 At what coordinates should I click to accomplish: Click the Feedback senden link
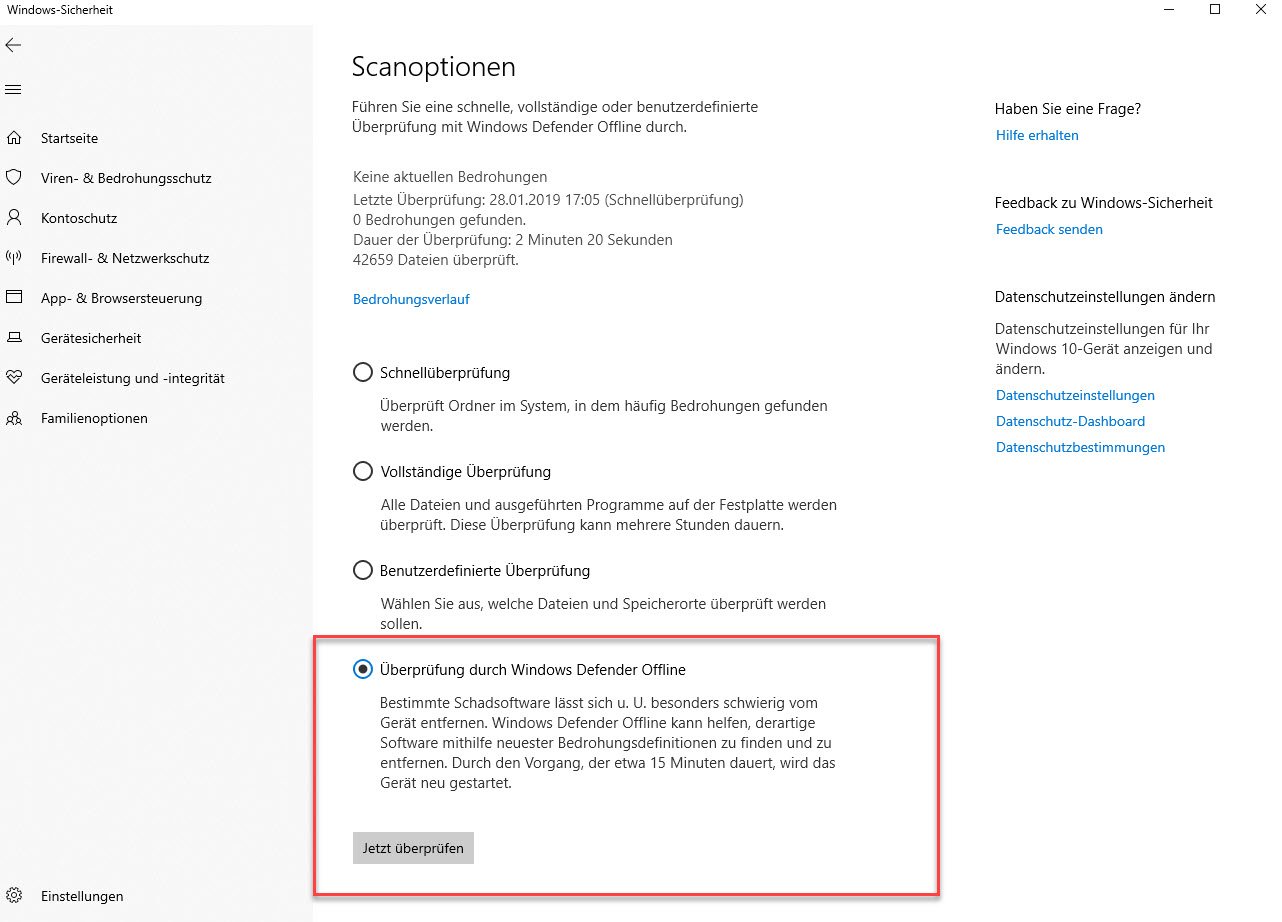point(1049,229)
